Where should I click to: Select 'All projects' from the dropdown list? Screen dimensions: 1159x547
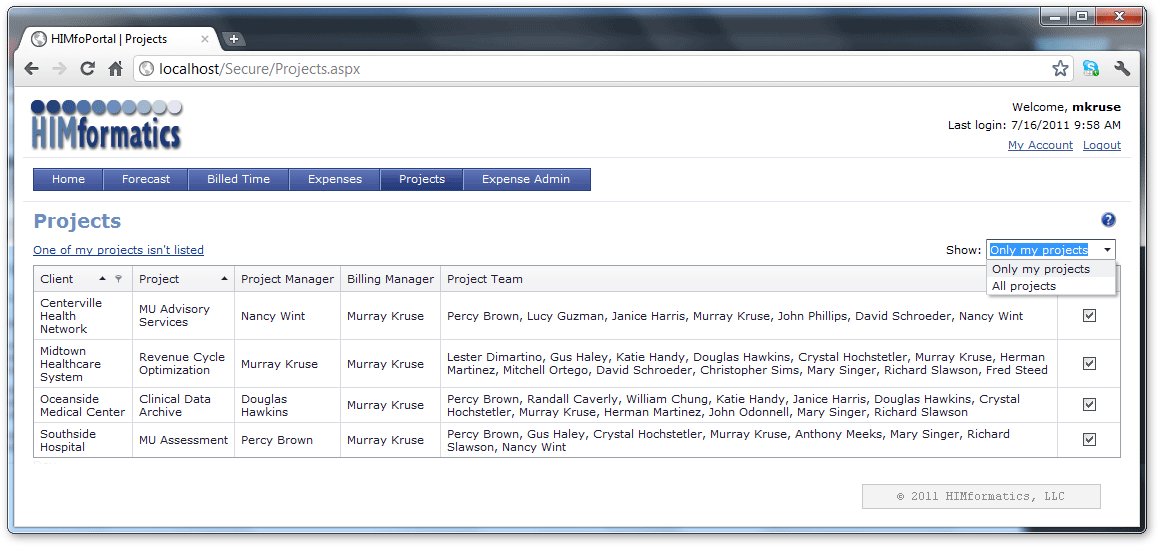tap(1024, 286)
